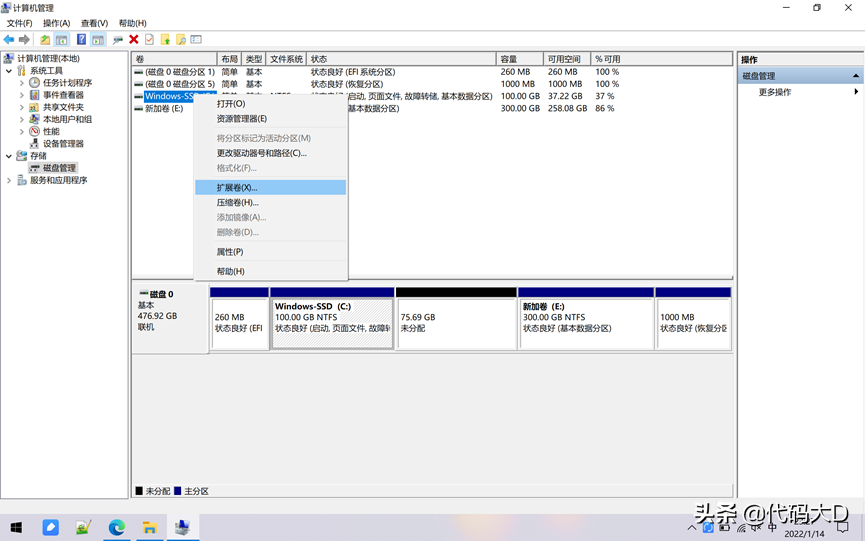Choose 压缩卷(H)... from the context menu

pos(237,203)
